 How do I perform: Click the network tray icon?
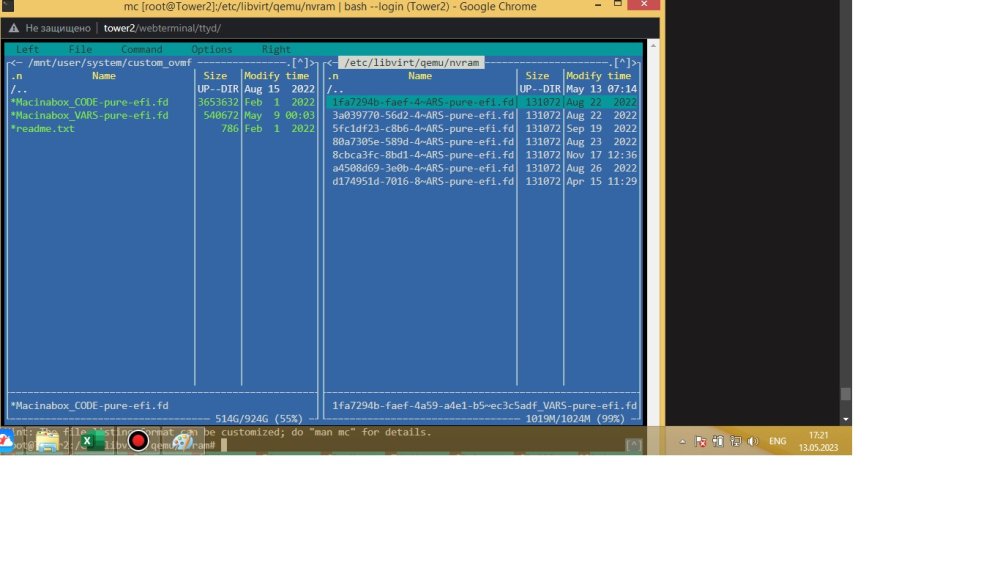(x=735, y=441)
